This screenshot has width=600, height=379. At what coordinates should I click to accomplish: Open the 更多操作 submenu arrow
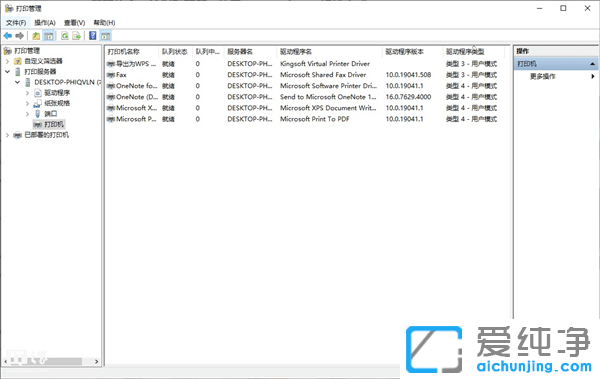(x=592, y=77)
